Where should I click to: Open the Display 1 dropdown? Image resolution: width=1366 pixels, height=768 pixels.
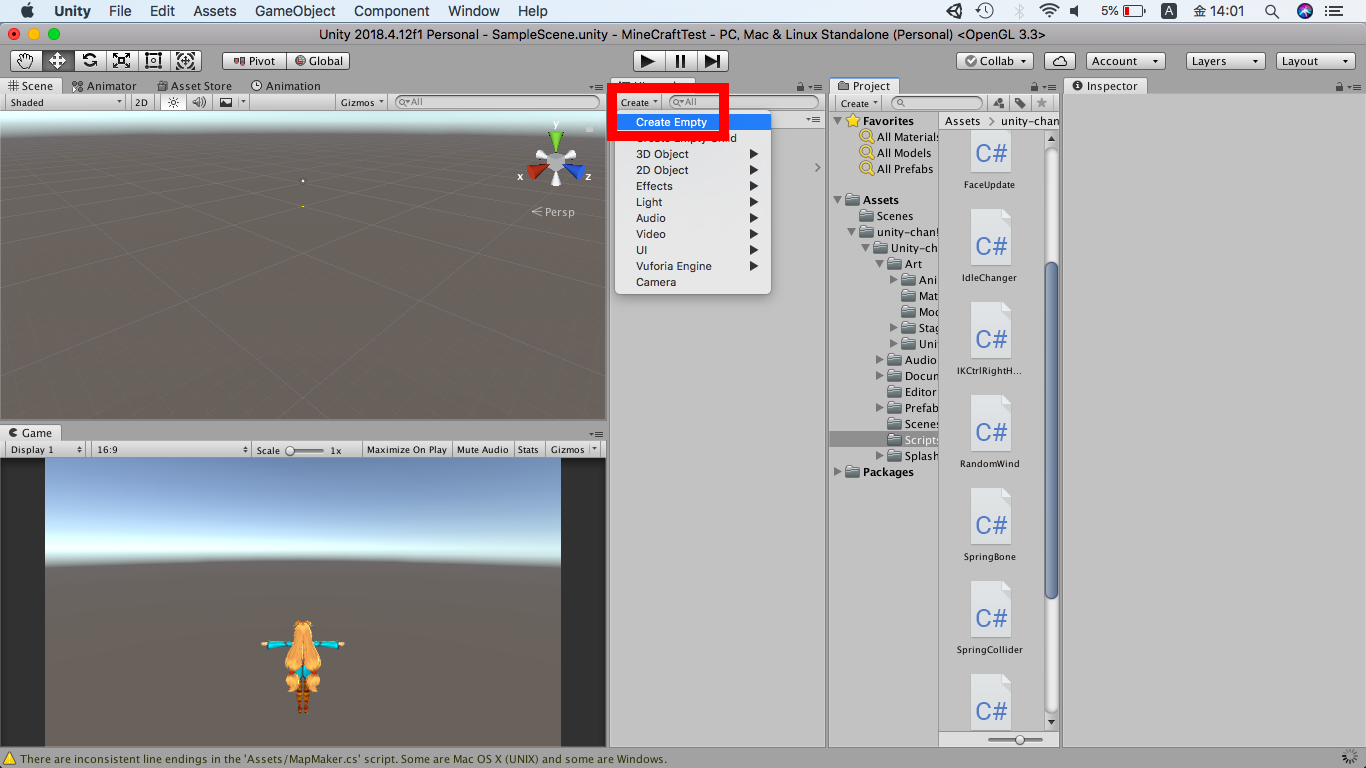[46, 450]
